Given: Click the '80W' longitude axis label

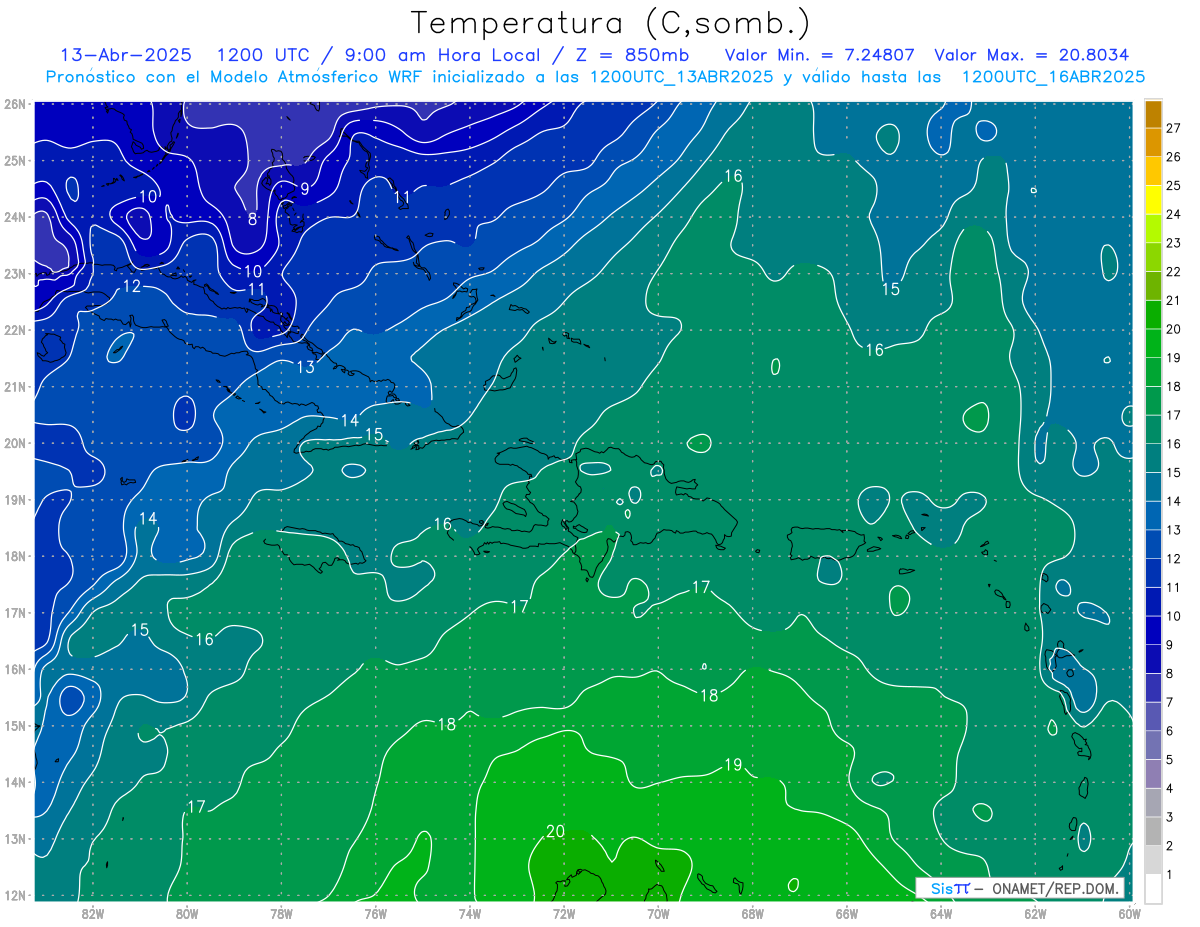Looking at the screenshot, I should coord(187,913).
